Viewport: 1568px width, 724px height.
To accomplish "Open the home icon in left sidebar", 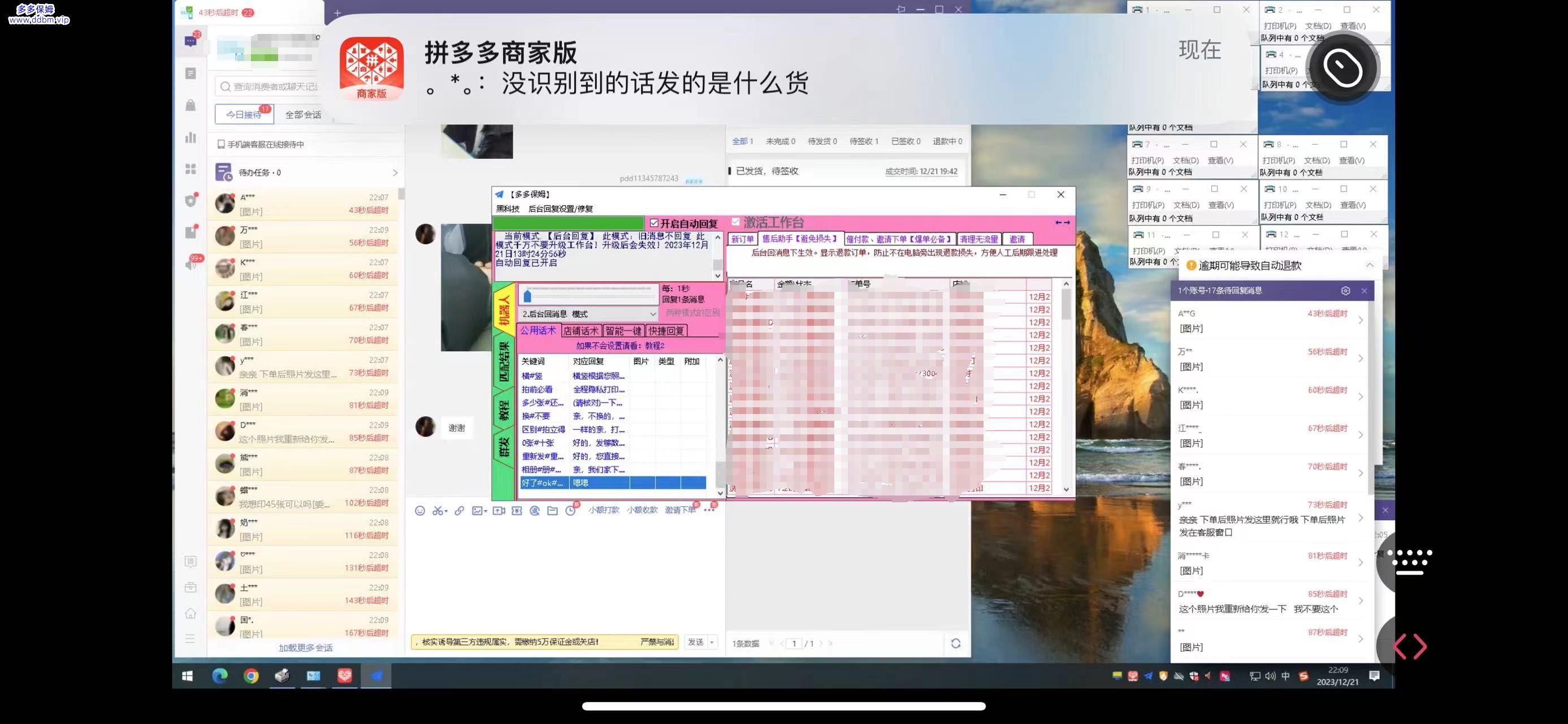I will pyautogui.click(x=190, y=613).
